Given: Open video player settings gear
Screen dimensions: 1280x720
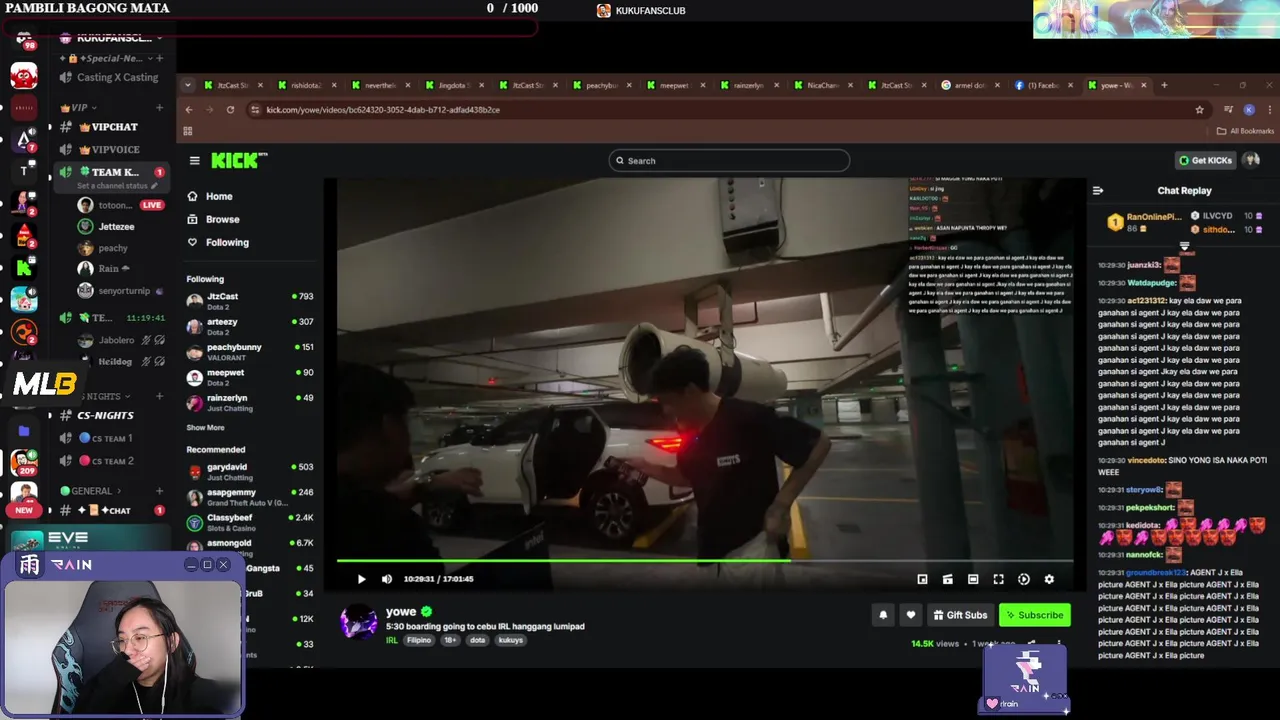Looking at the screenshot, I should 1049,579.
